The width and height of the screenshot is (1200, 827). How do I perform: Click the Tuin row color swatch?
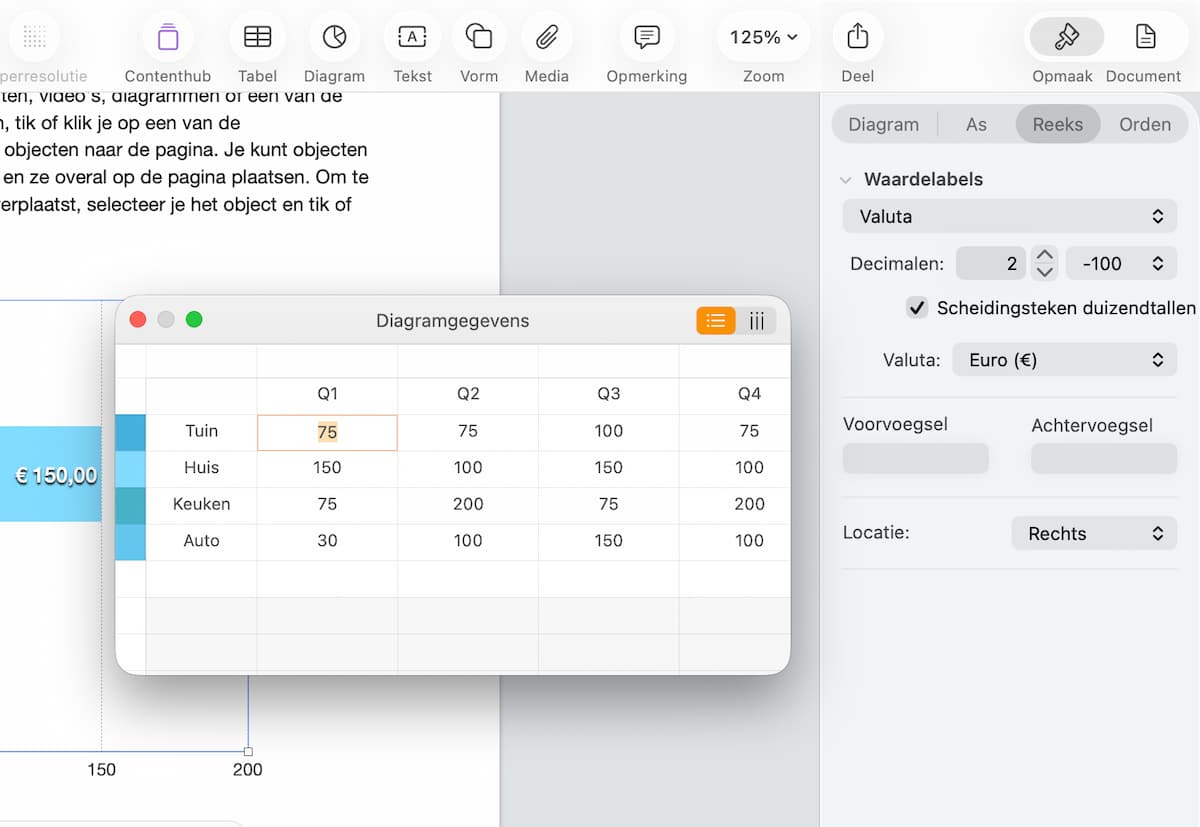point(131,432)
